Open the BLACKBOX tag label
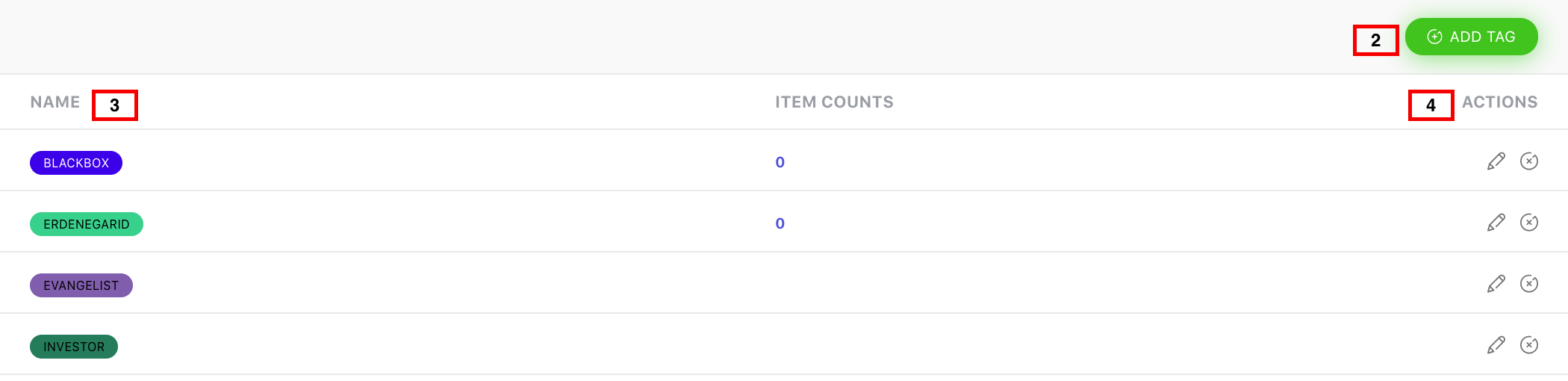This screenshot has height=381, width=1568. [76, 163]
